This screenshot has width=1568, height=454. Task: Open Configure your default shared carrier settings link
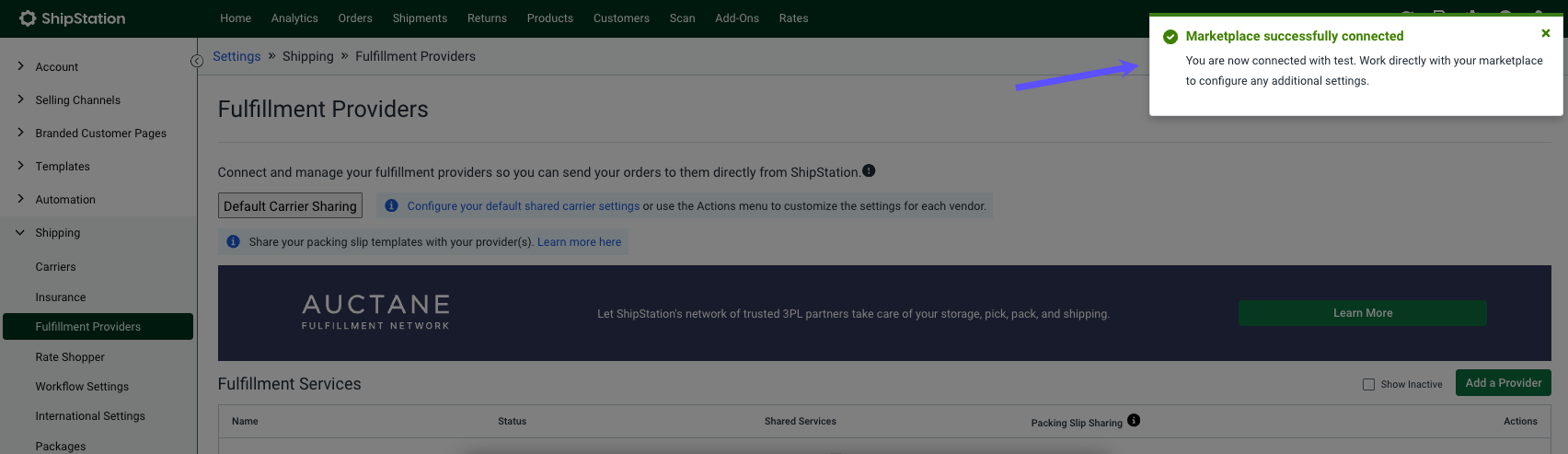pos(524,206)
